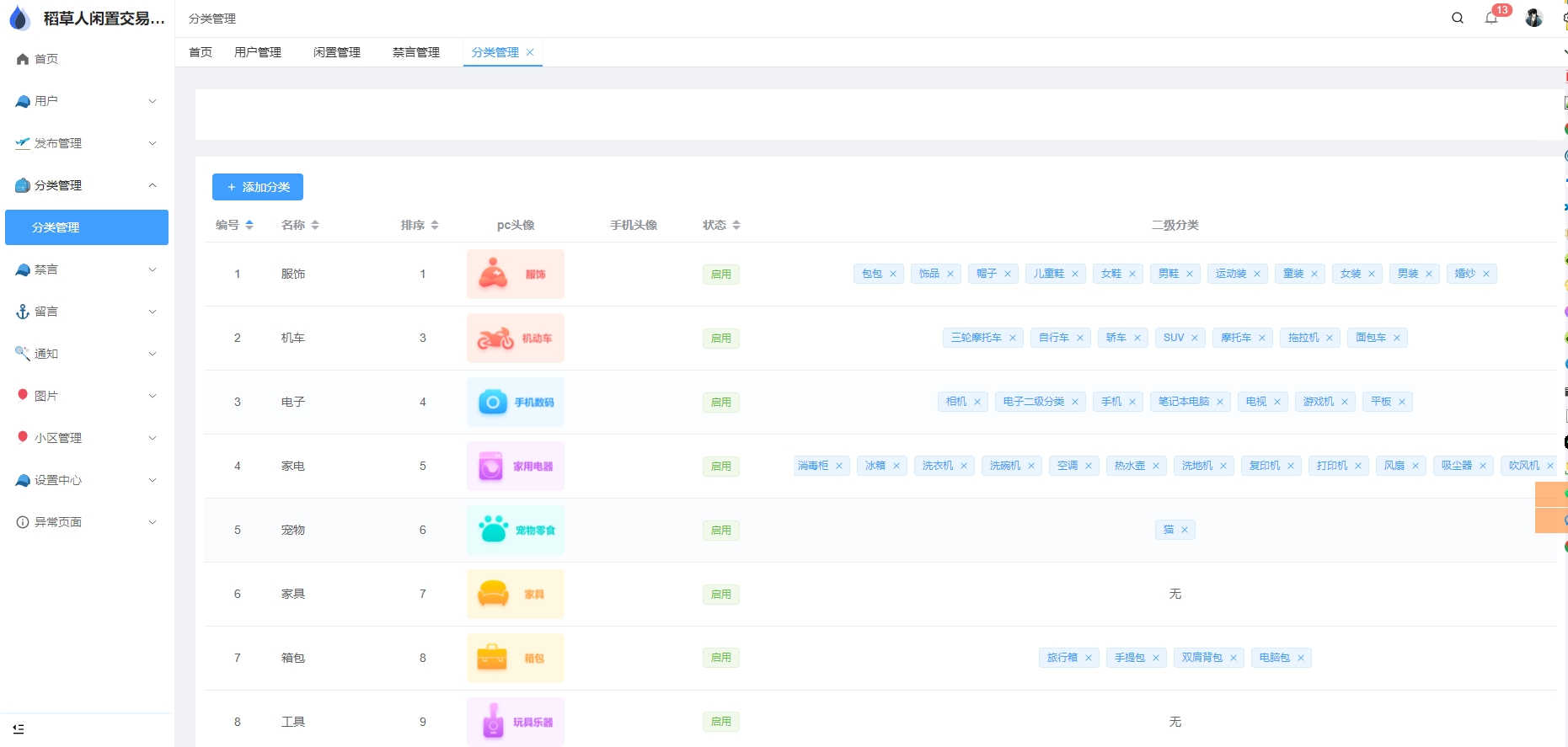
Task: Switch to the 闲置管理 tab
Action: (x=337, y=52)
